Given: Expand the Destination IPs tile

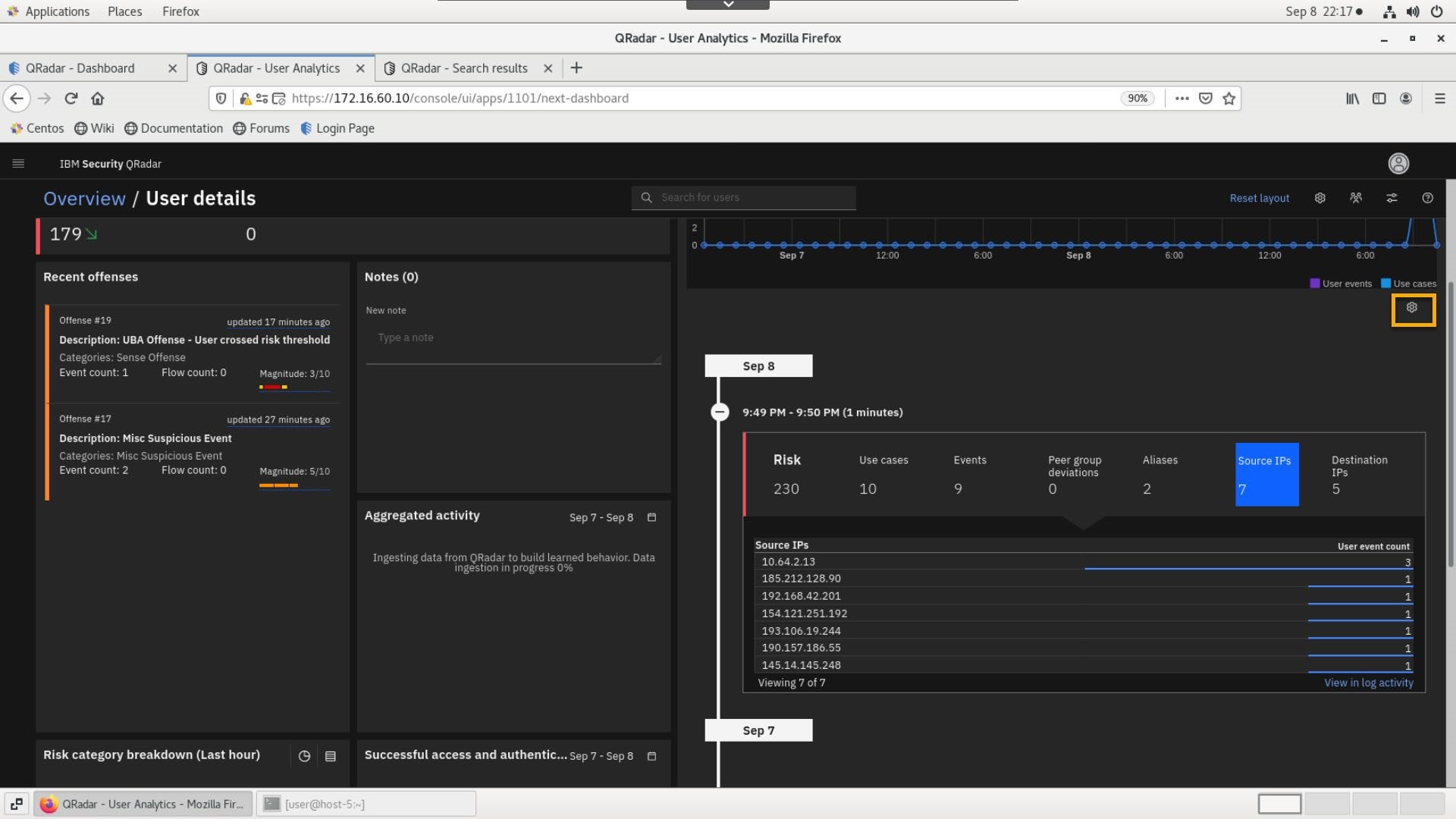Looking at the screenshot, I should 1359,475.
